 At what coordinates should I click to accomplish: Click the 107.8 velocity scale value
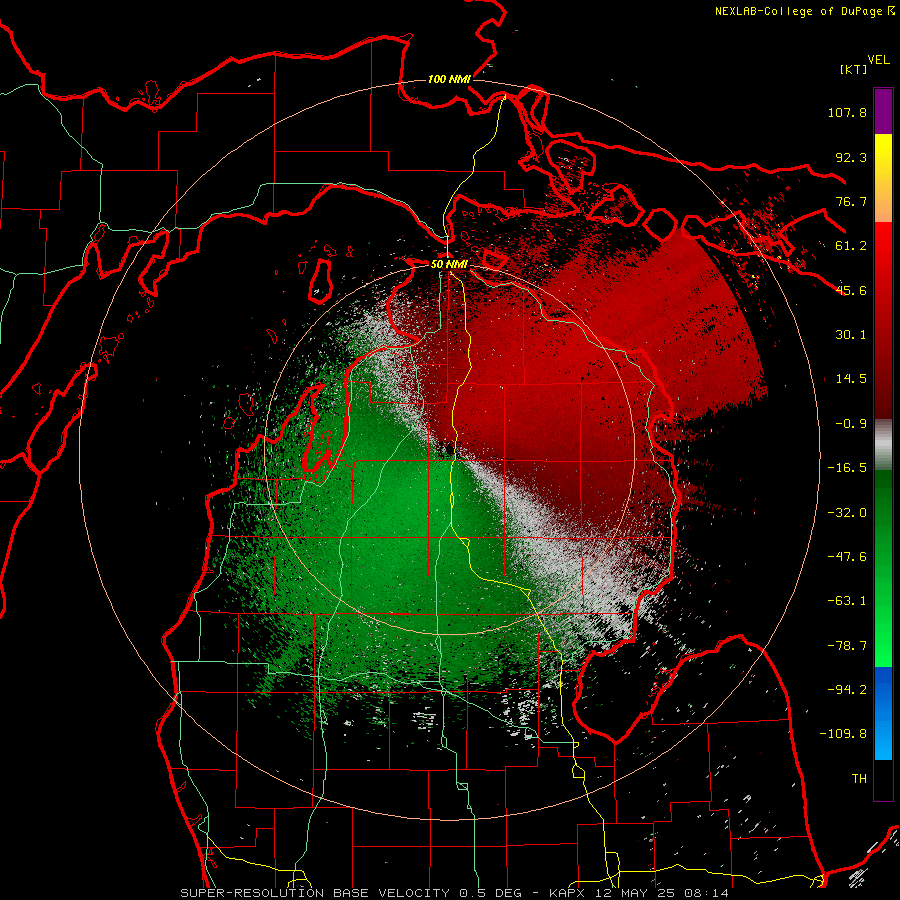pos(847,112)
